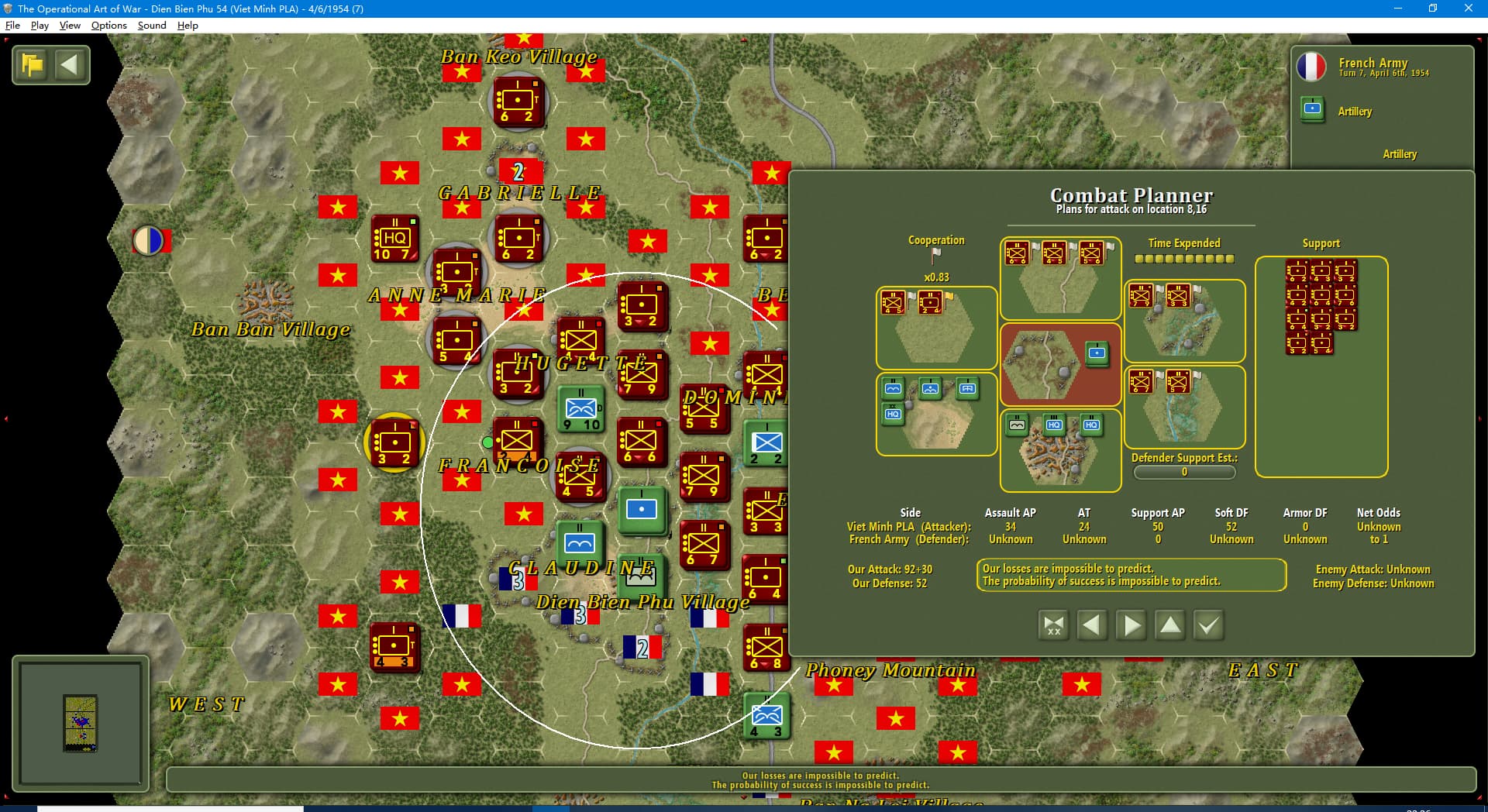
Task: Open the Options menu
Action: tap(108, 25)
